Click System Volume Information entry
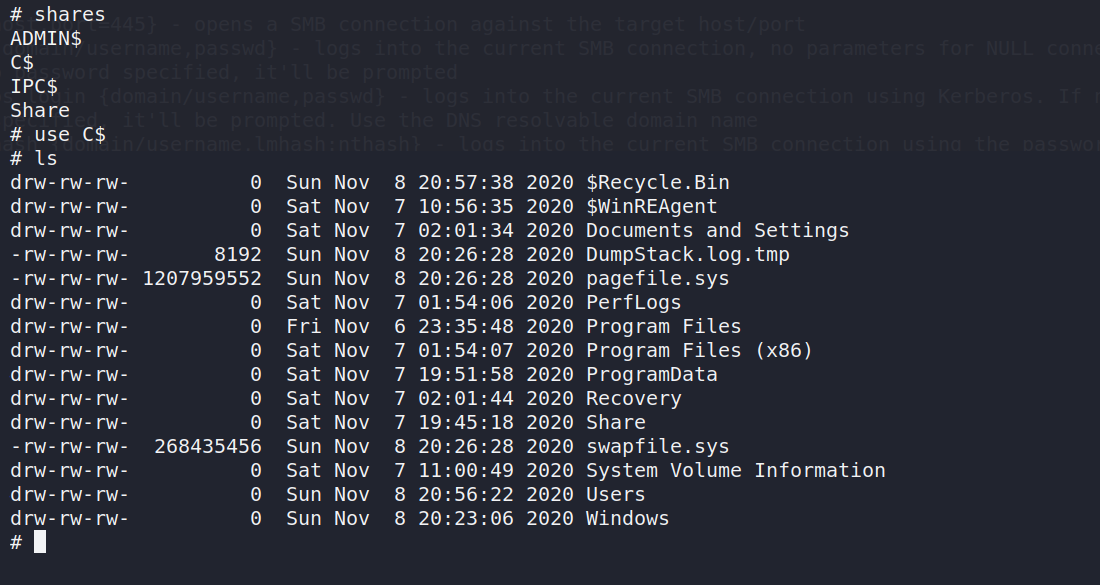The image size is (1100, 585). click(735, 471)
